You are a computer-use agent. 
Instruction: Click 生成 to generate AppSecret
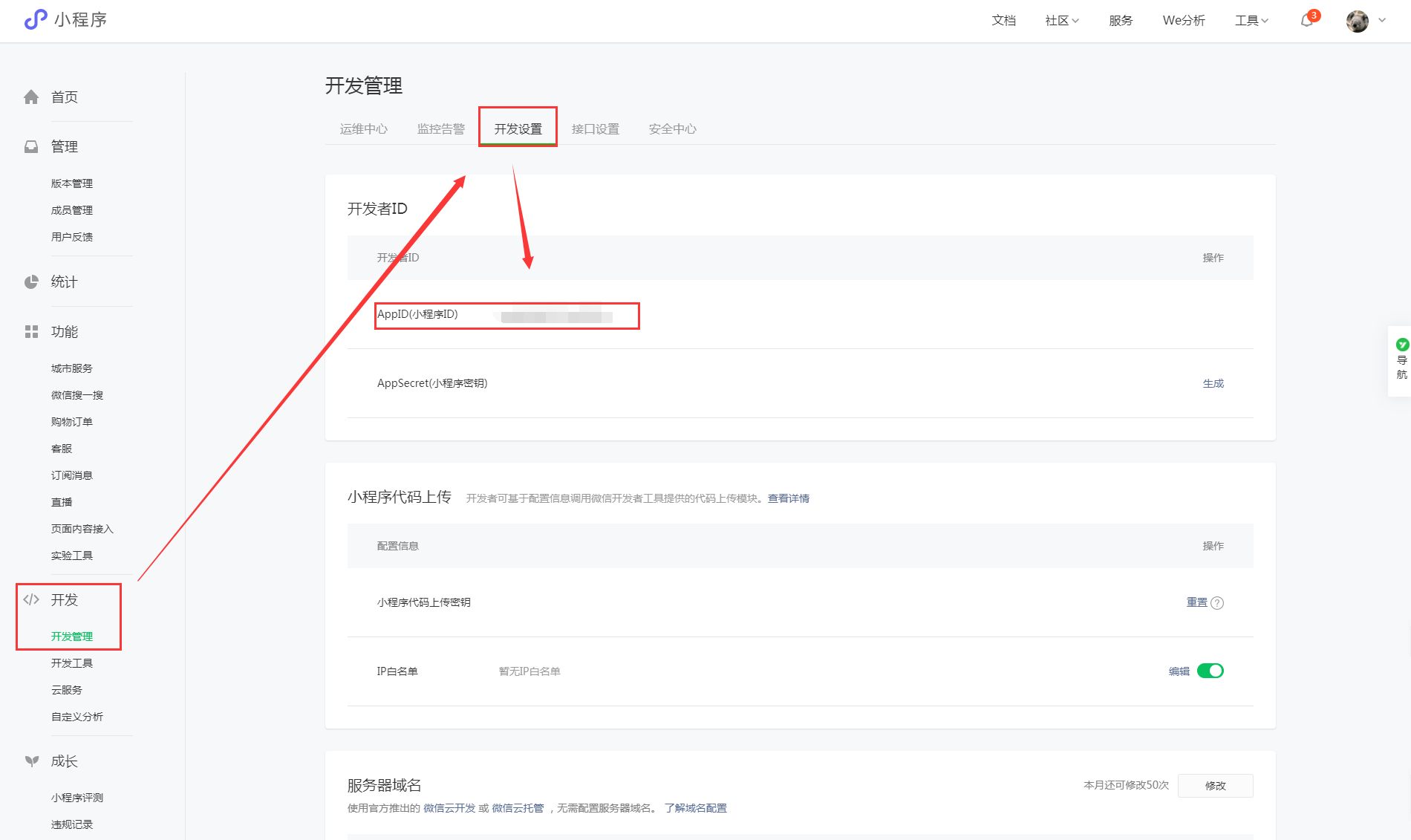(x=1213, y=384)
